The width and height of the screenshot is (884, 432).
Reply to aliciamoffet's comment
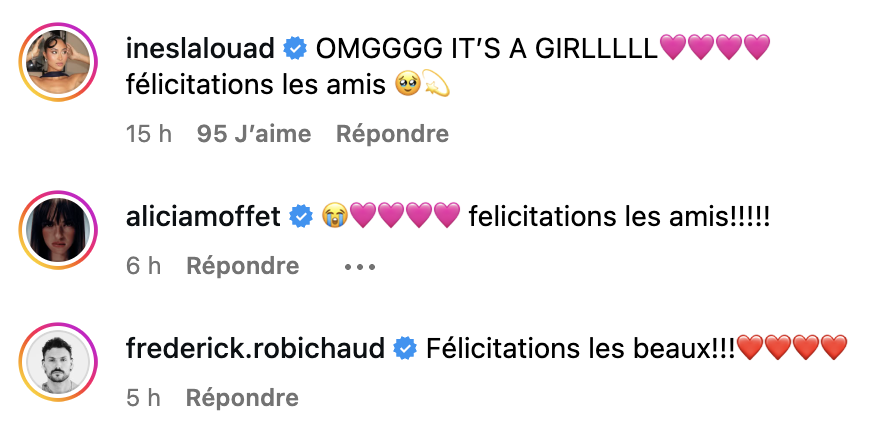[x=243, y=266]
